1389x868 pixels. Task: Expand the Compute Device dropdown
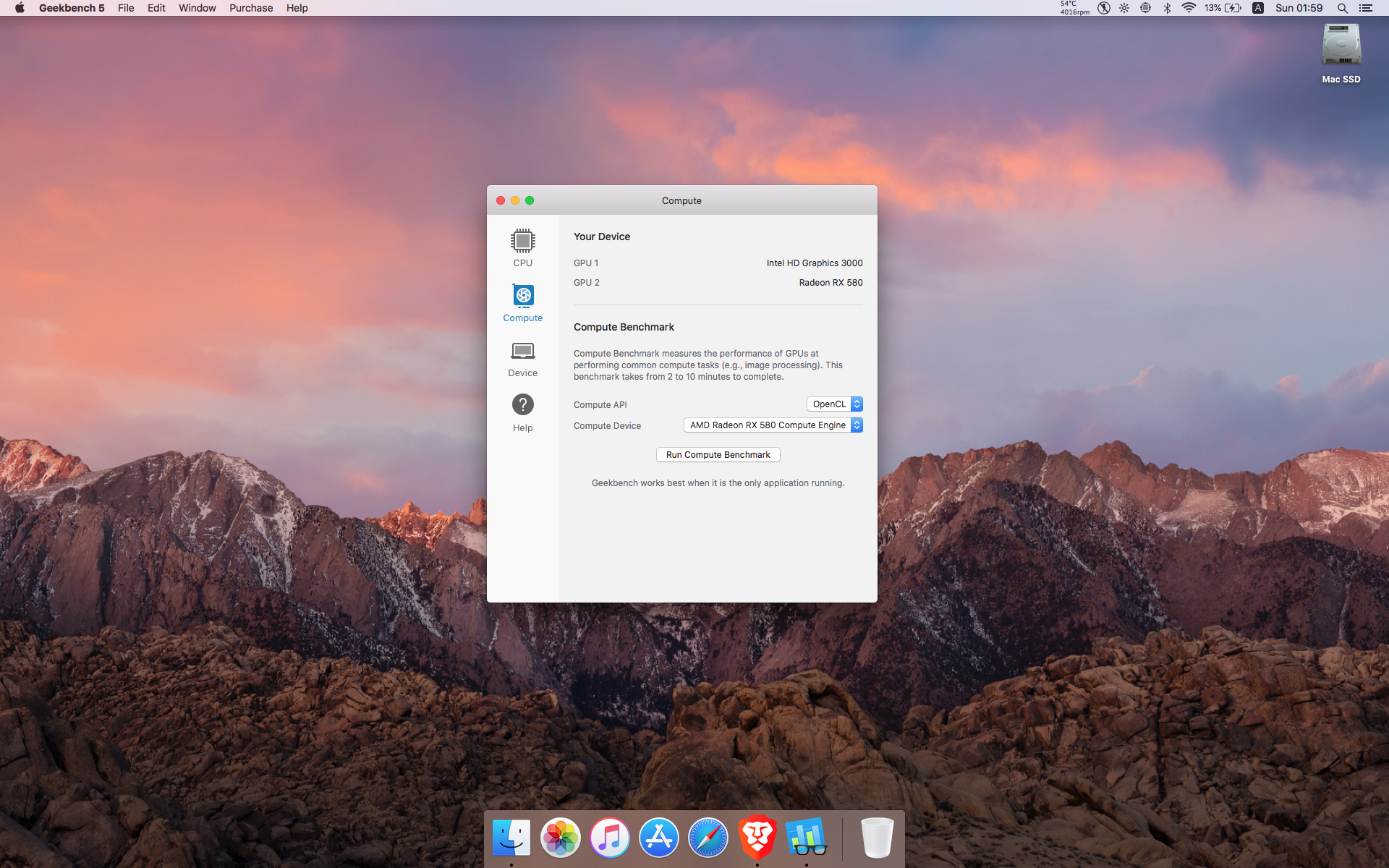coord(773,425)
